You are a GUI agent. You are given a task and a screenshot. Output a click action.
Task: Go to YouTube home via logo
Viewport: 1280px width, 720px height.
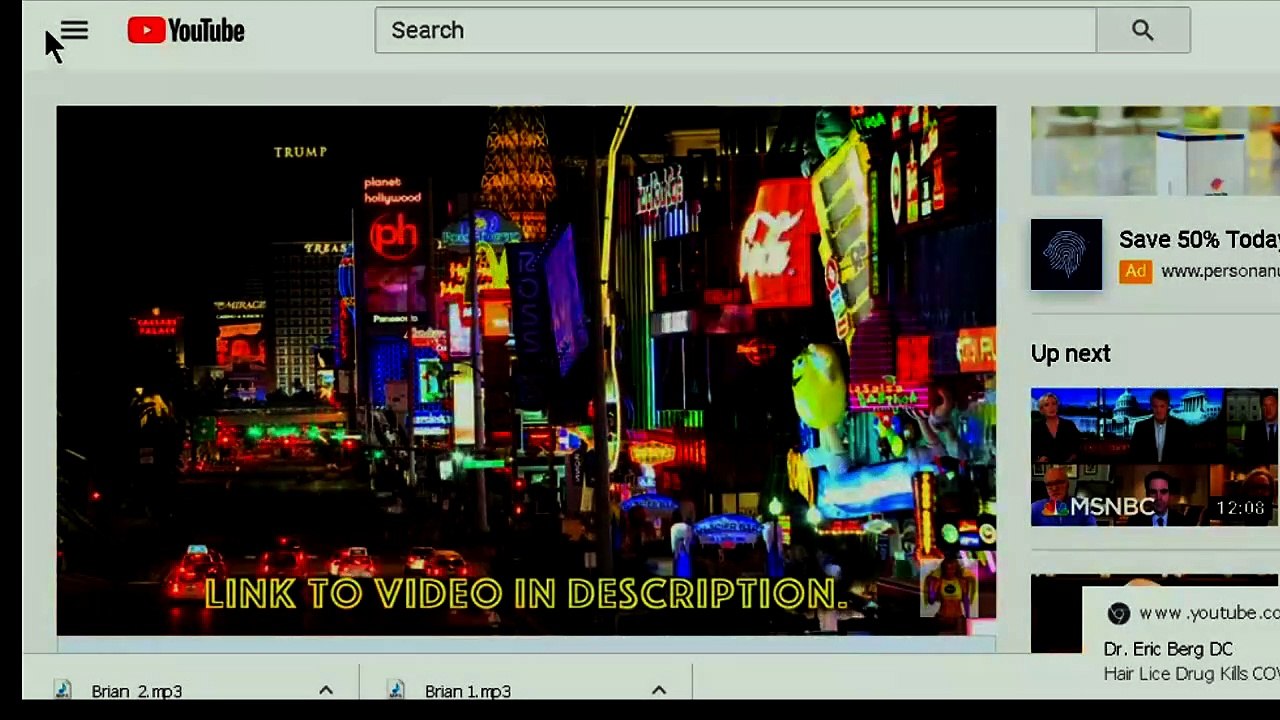click(x=186, y=31)
